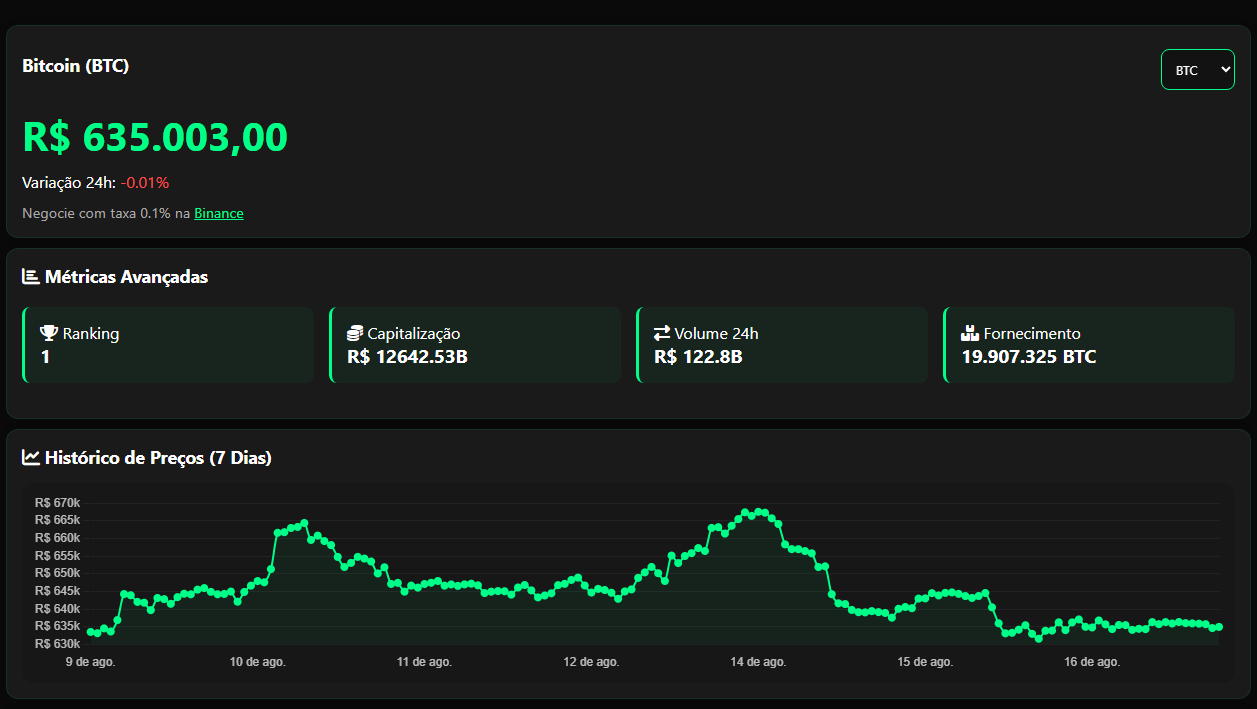Click the R$ 650k y-axis label

click(57, 573)
